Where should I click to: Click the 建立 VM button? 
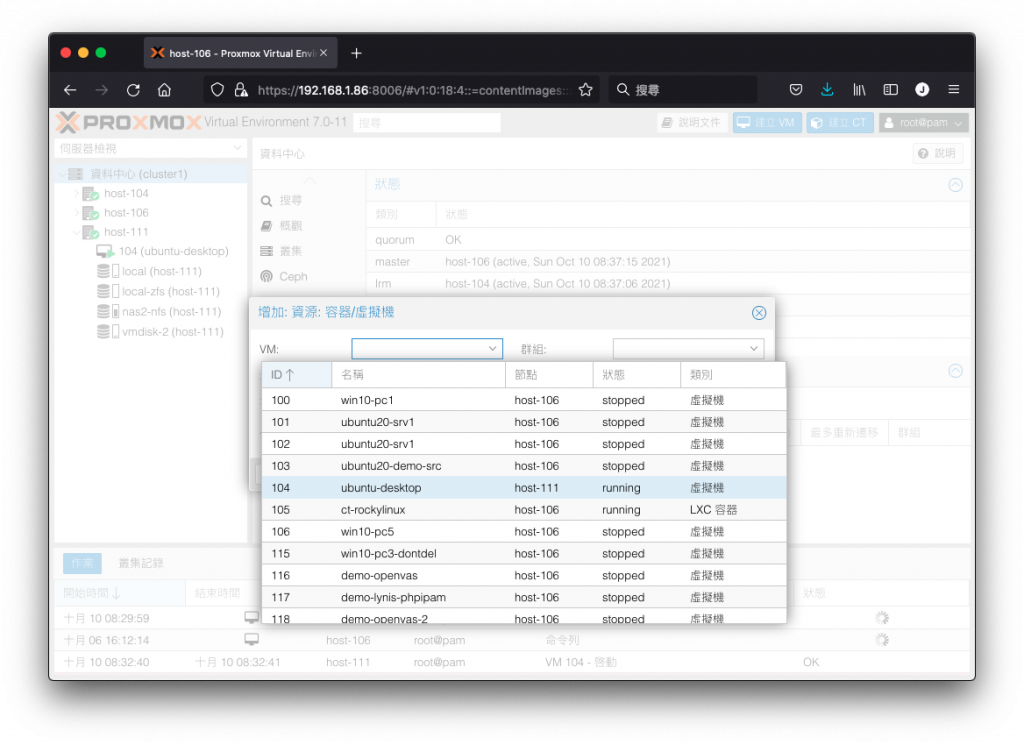[x=767, y=123]
